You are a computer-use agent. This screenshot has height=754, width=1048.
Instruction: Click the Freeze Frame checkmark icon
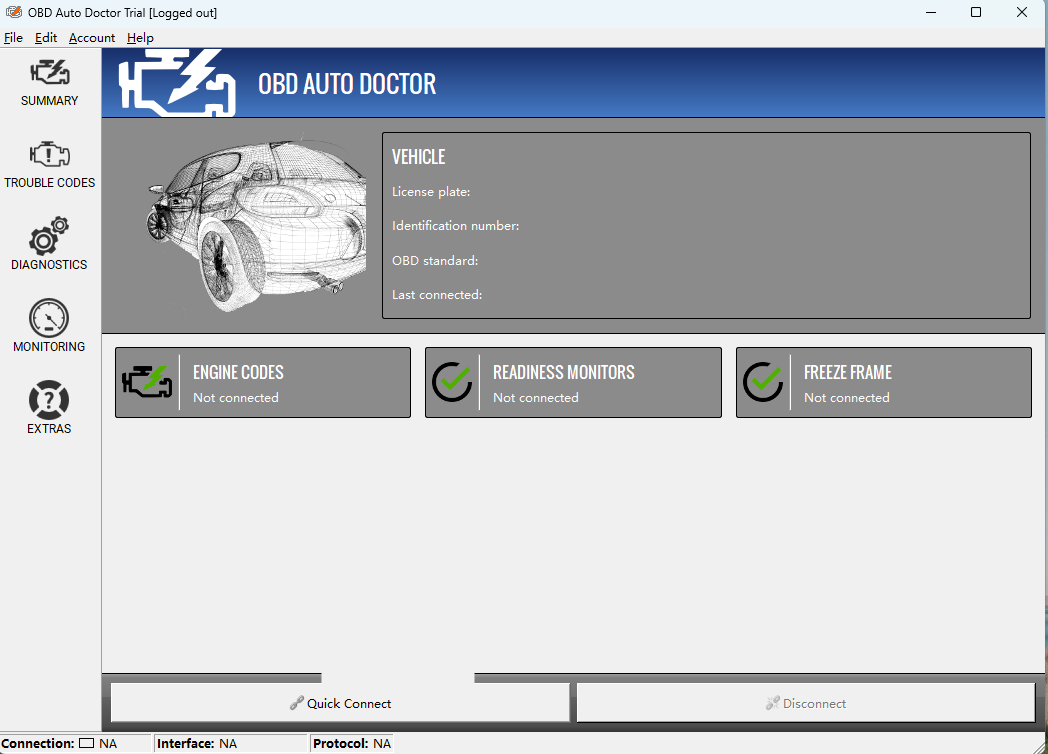tap(763, 382)
